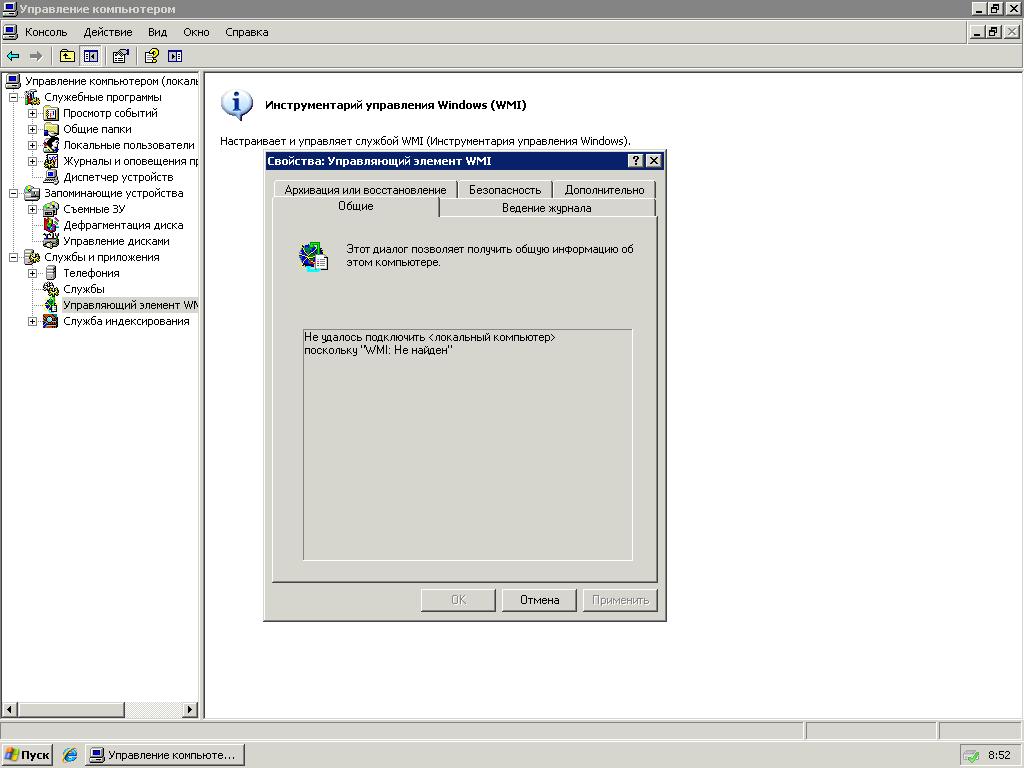Switch to the Безопасность tab
Image resolution: width=1024 pixels, height=768 pixels.
coord(505,190)
